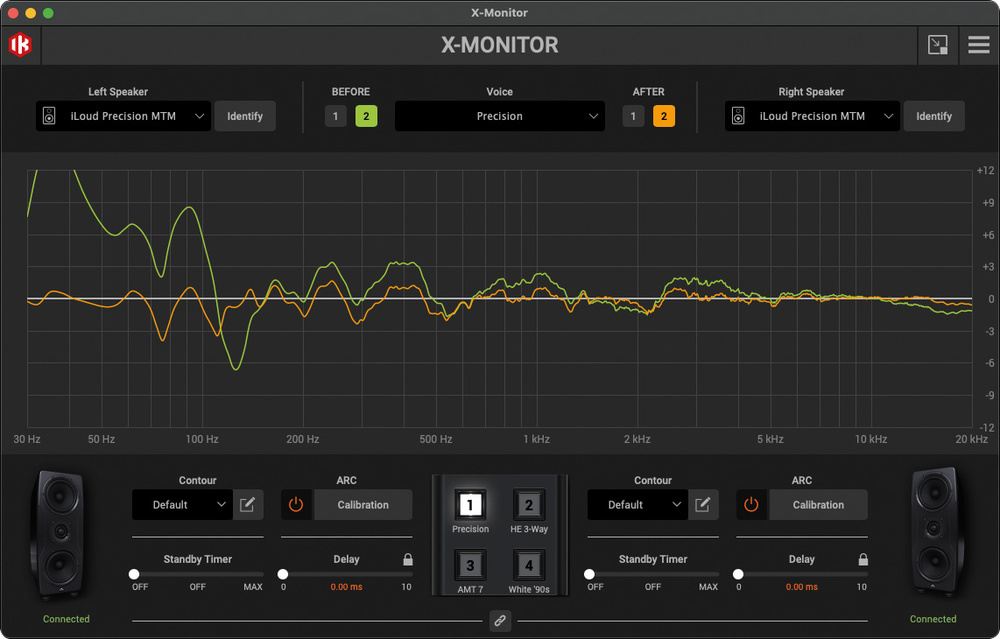Click the left speaker Calibration button
1000x639 pixels.
click(363, 505)
